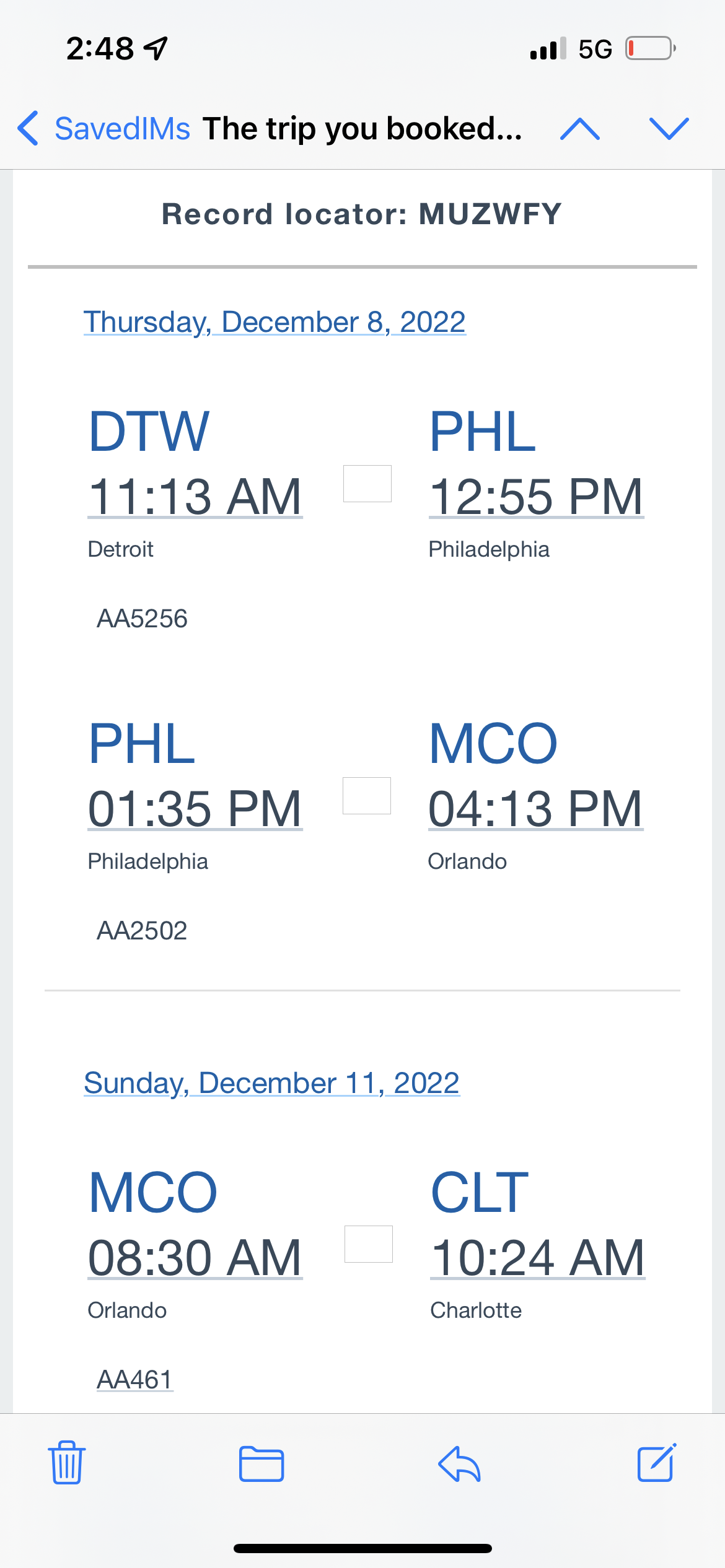Select flight number AA461 link
725x1568 pixels.
click(134, 1379)
